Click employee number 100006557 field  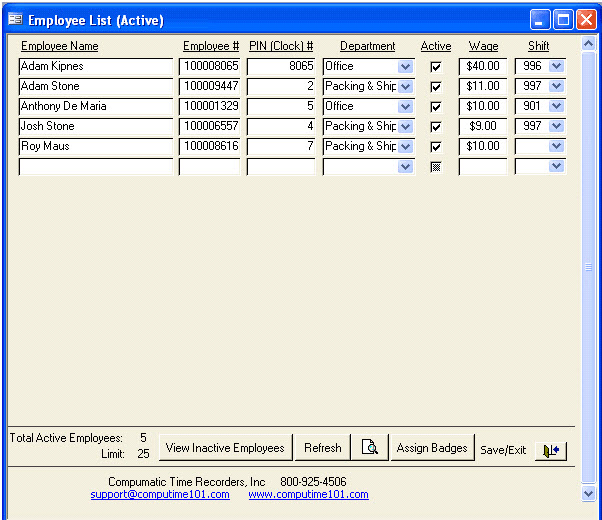click(x=210, y=126)
